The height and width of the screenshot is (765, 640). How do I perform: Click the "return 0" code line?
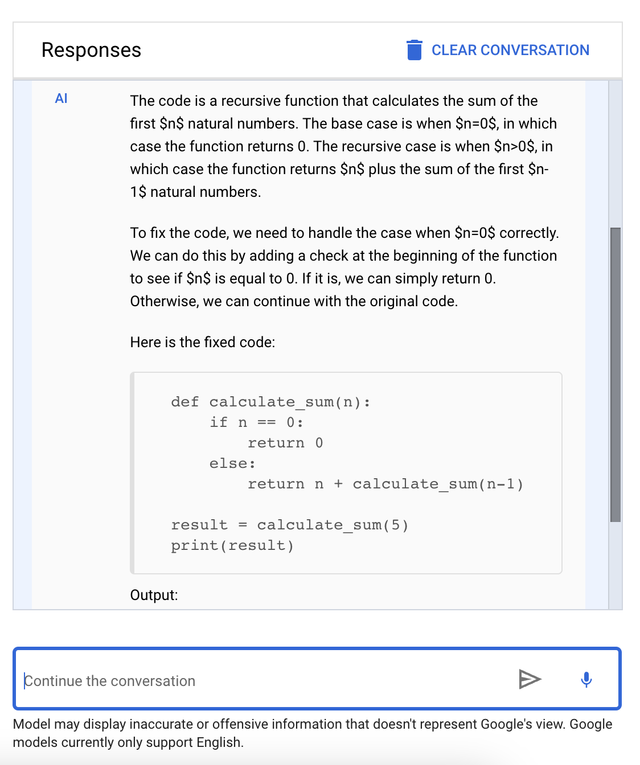click(x=285, y=443)
